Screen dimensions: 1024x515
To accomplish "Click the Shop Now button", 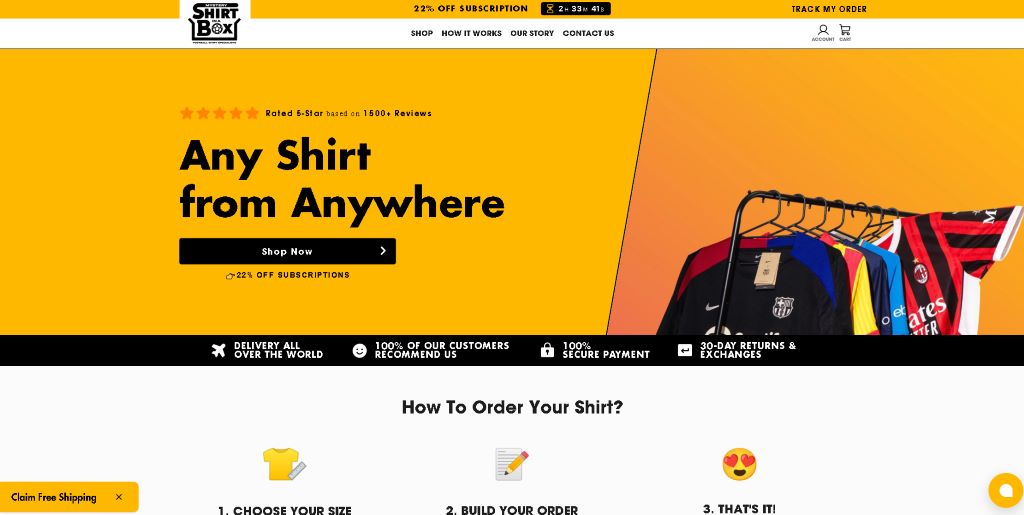I will pos(287,251).
